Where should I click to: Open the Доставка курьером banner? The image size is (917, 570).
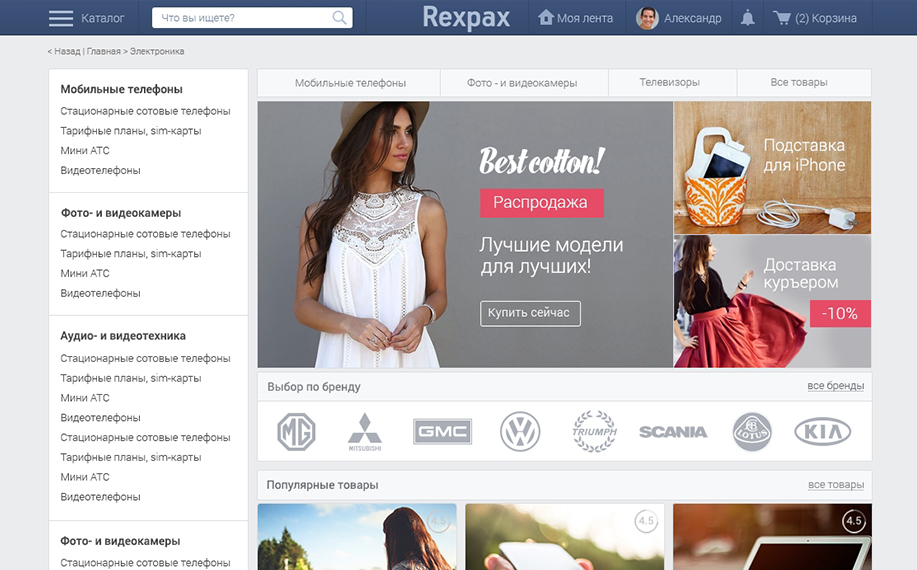coord(772,301)
